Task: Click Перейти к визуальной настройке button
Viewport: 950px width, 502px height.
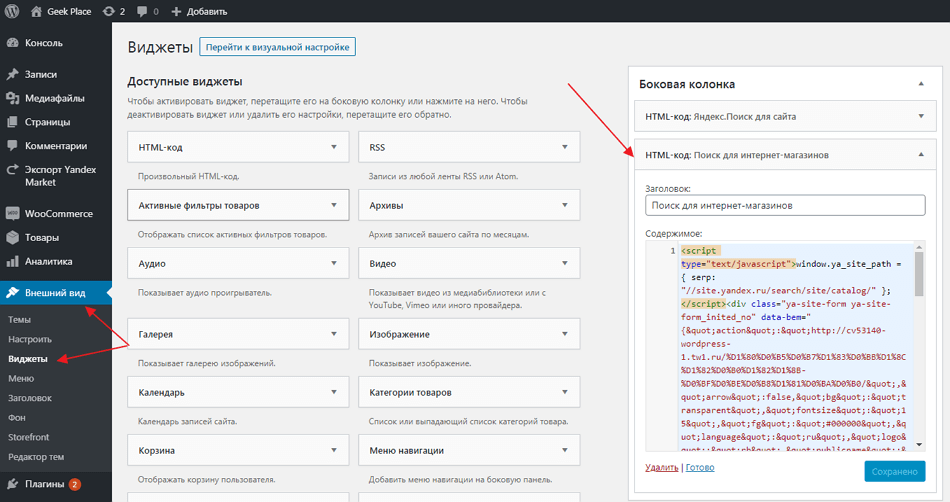Action: tap(277, 47)
